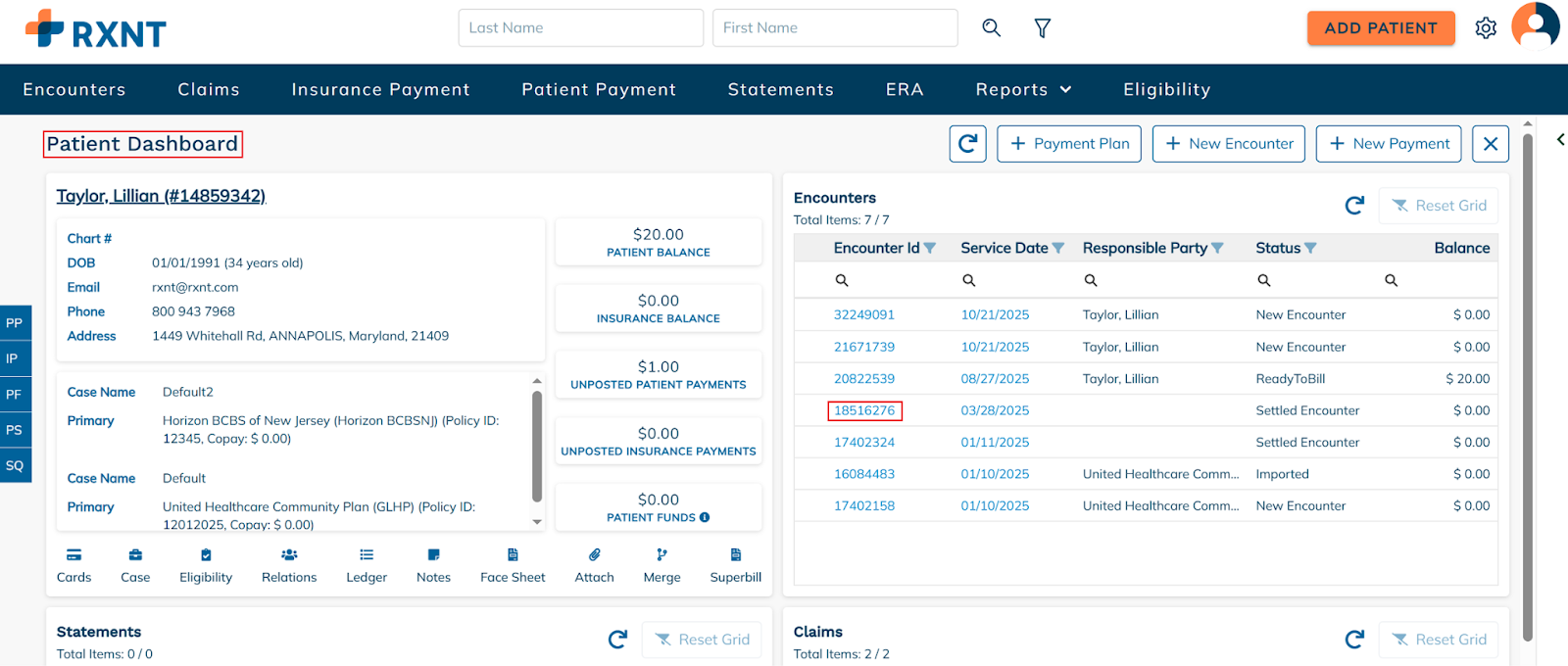Open the Encounter Id column filter
The image size is (1568, 666).
[930, 249]
